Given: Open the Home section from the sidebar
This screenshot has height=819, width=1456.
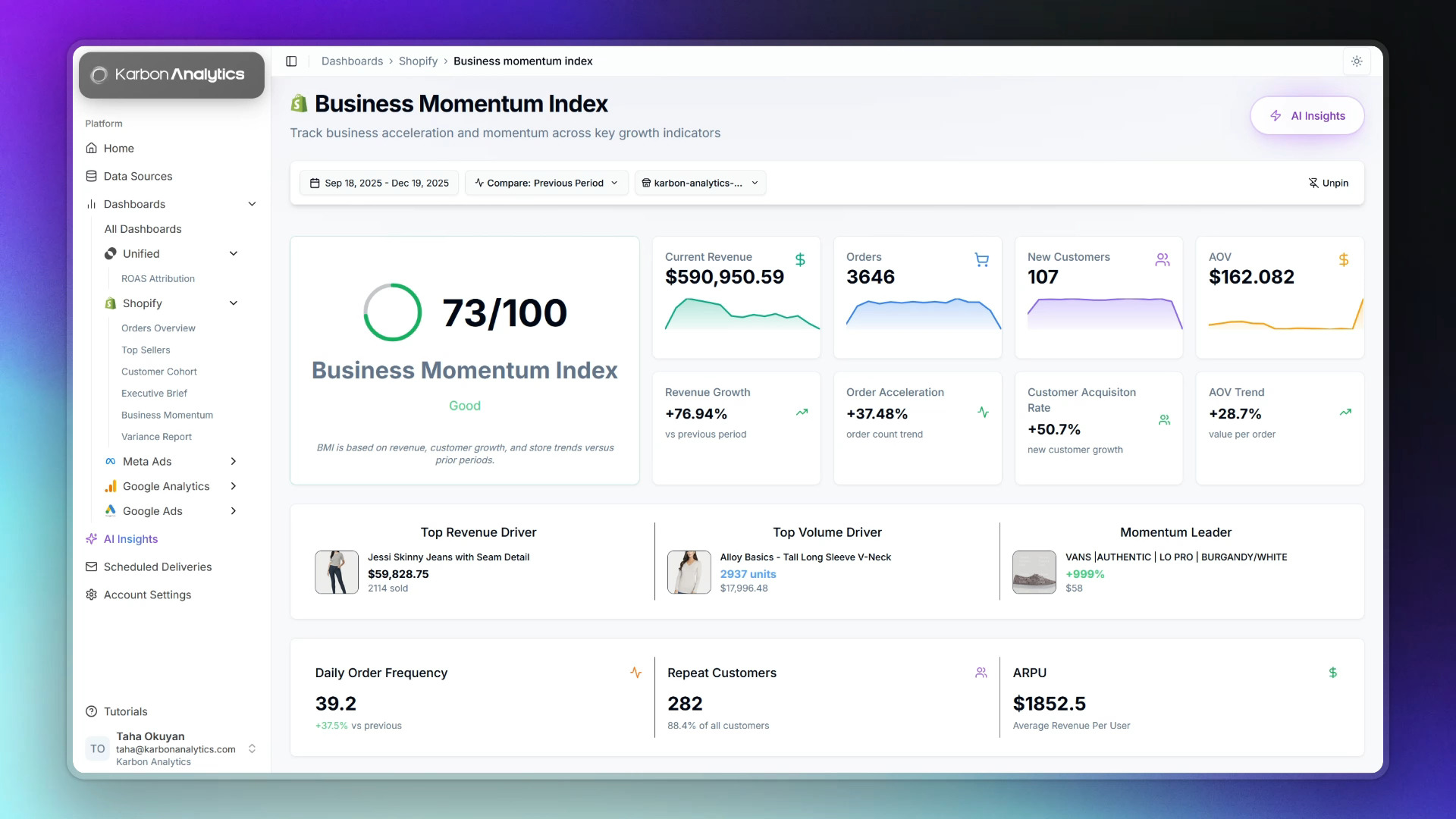Looking at the screenshot, I should coord(118,148).
